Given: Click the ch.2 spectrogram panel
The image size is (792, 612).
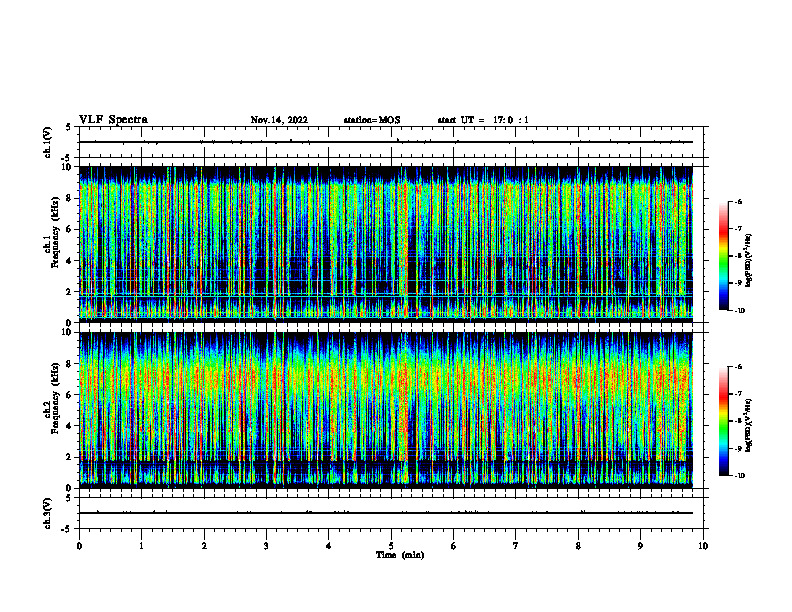Looking at the screenshot, I should (386, 410).
